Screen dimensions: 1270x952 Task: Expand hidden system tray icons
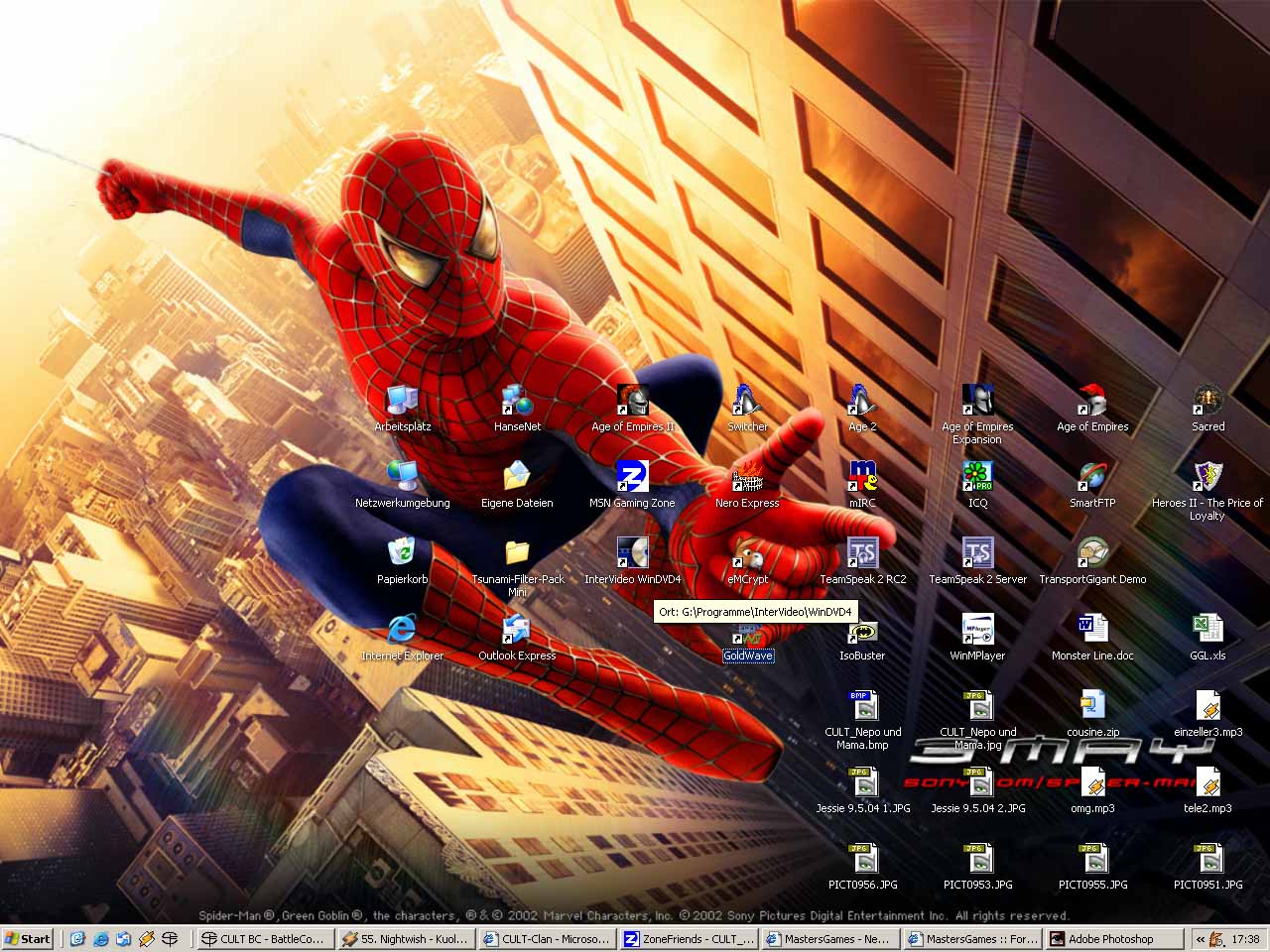coord(1200,938)
